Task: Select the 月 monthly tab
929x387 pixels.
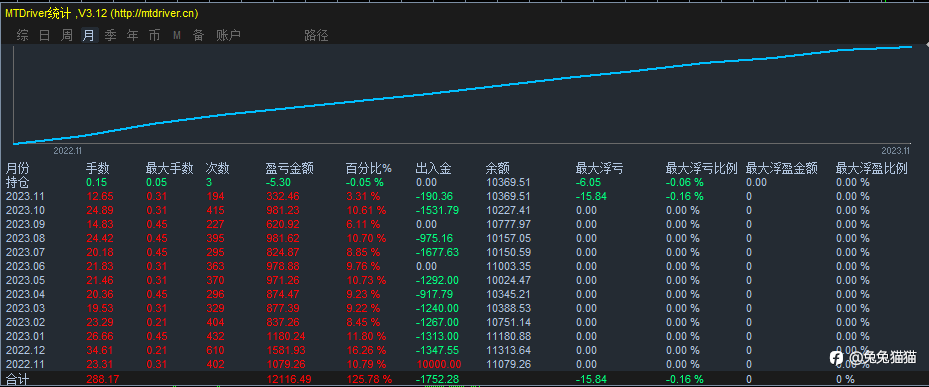Action: point(89,36)
